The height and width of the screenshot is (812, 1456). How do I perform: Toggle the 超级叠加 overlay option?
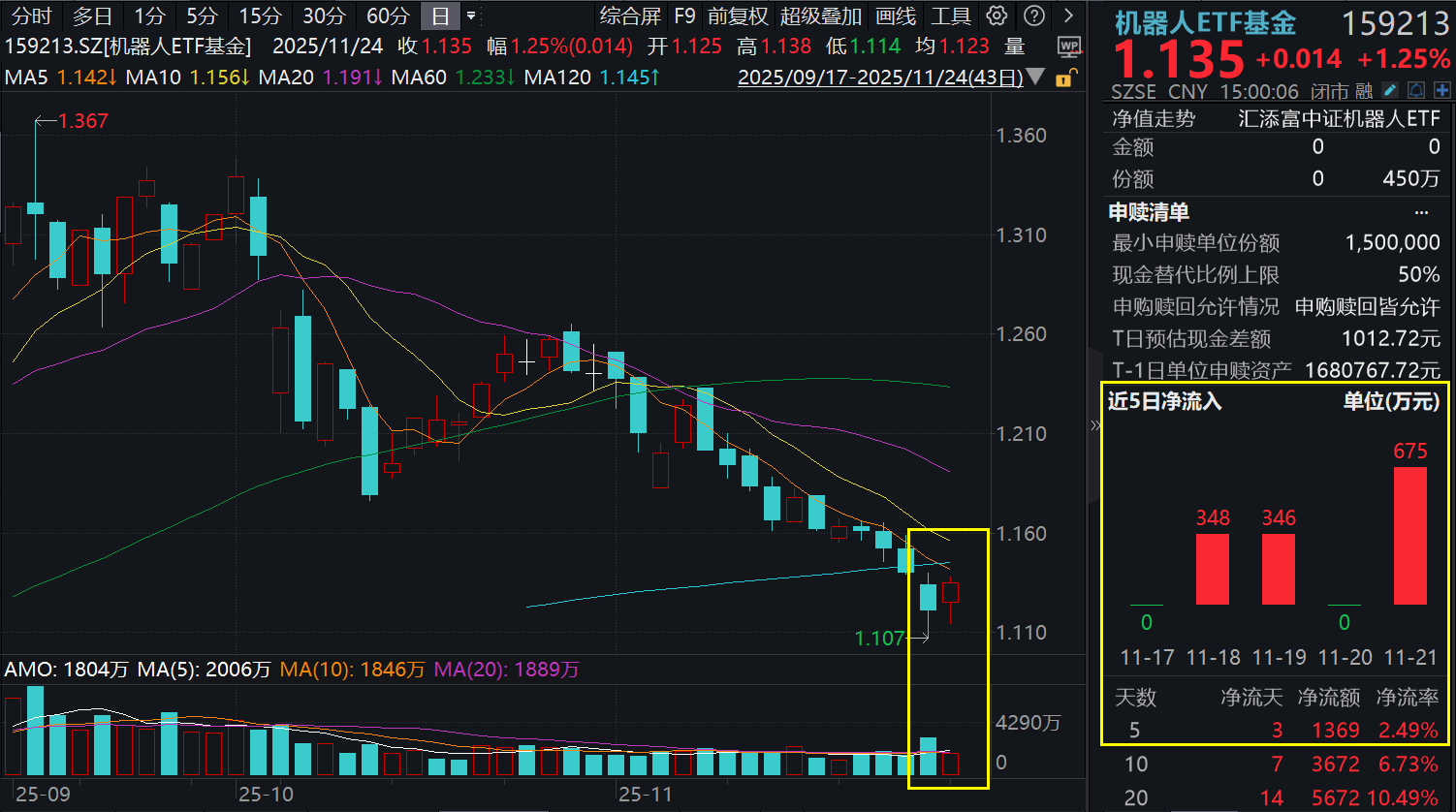click(x=820, y=16)
